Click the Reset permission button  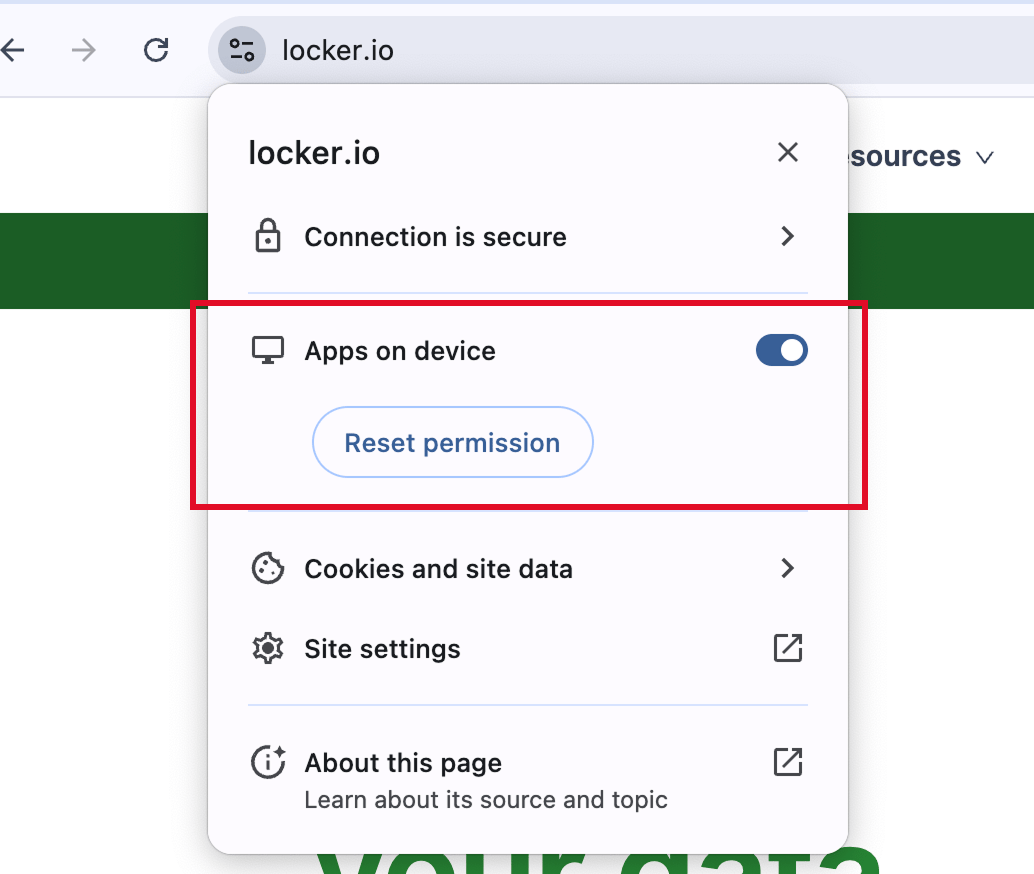tap(452, 442)
